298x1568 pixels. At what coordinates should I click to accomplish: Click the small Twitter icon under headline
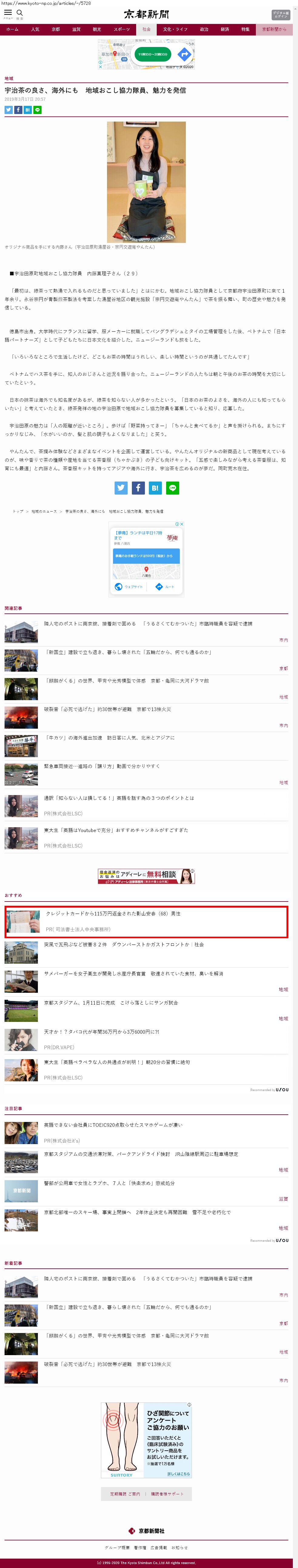(x=8, y=110)
